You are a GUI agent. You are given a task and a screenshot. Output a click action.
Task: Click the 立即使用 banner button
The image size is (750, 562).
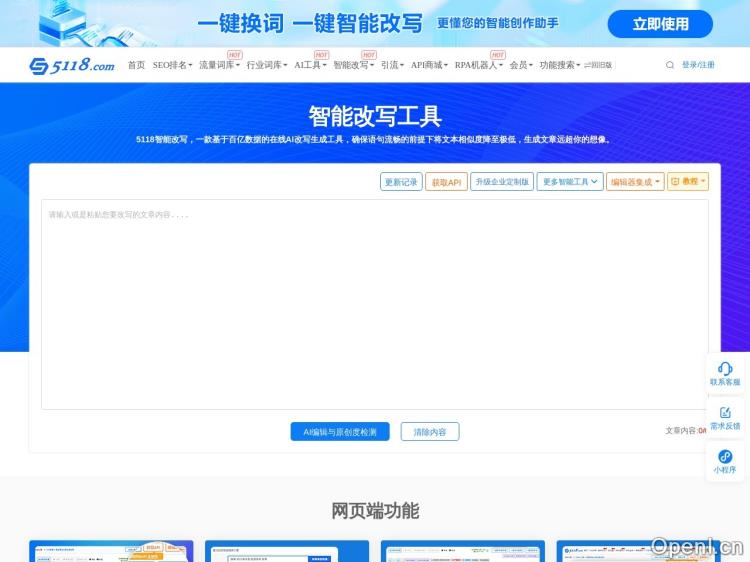660,24
